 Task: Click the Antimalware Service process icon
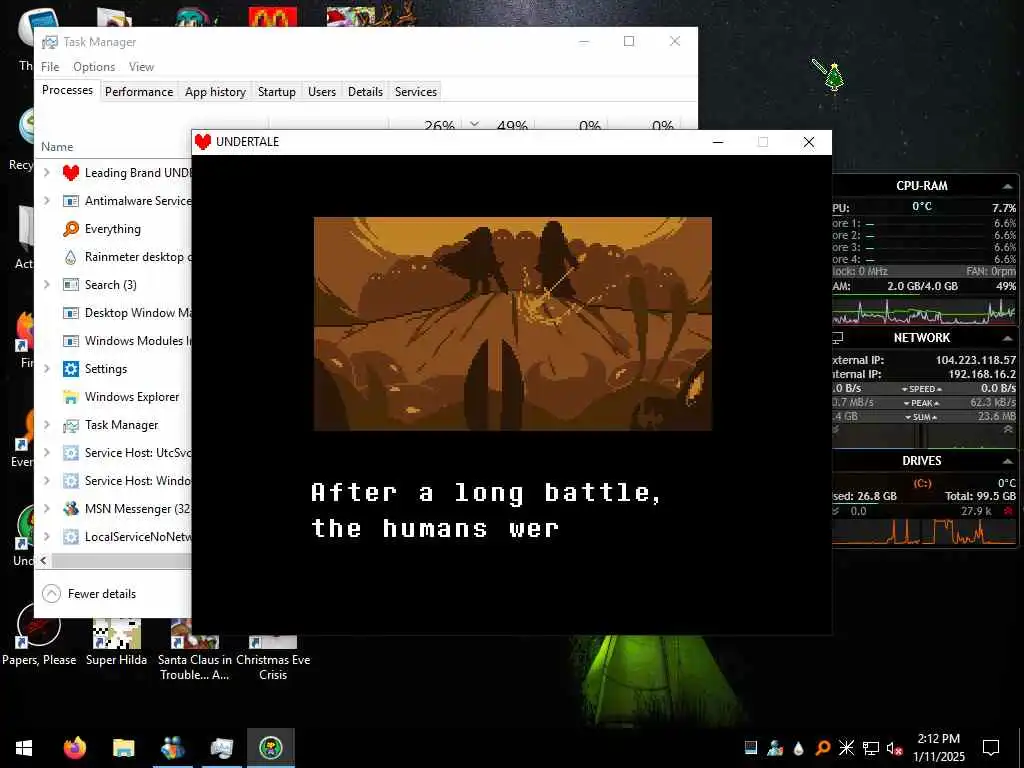click(x=71, y=201)
